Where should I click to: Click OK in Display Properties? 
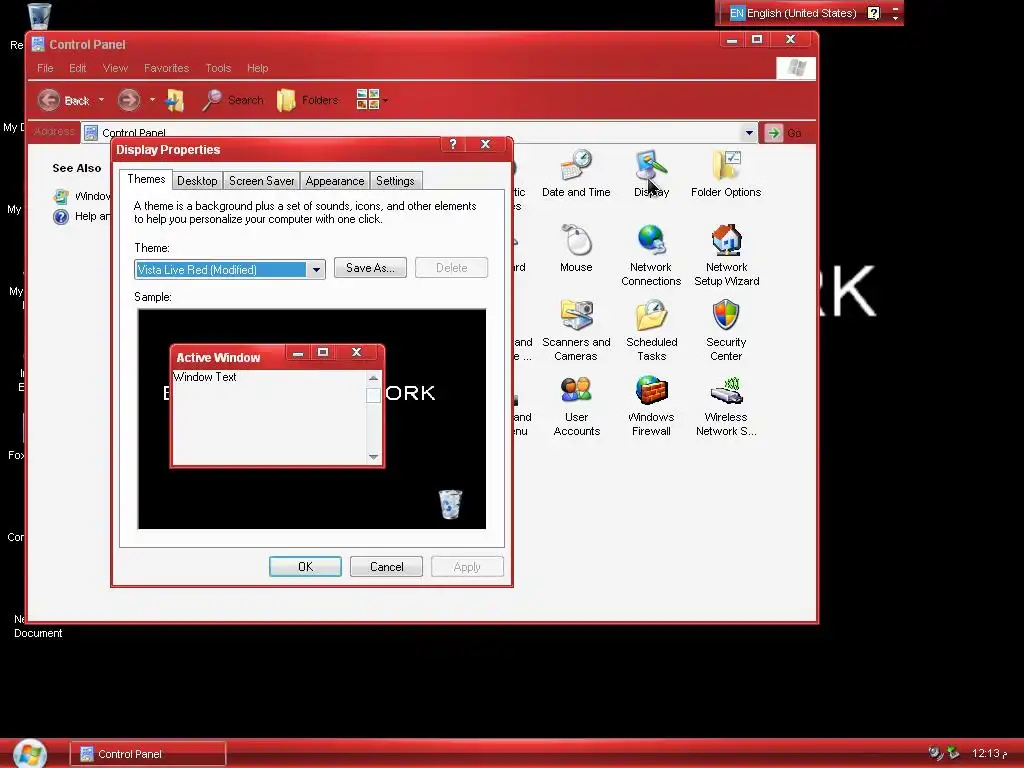click(x=305, y=566)
